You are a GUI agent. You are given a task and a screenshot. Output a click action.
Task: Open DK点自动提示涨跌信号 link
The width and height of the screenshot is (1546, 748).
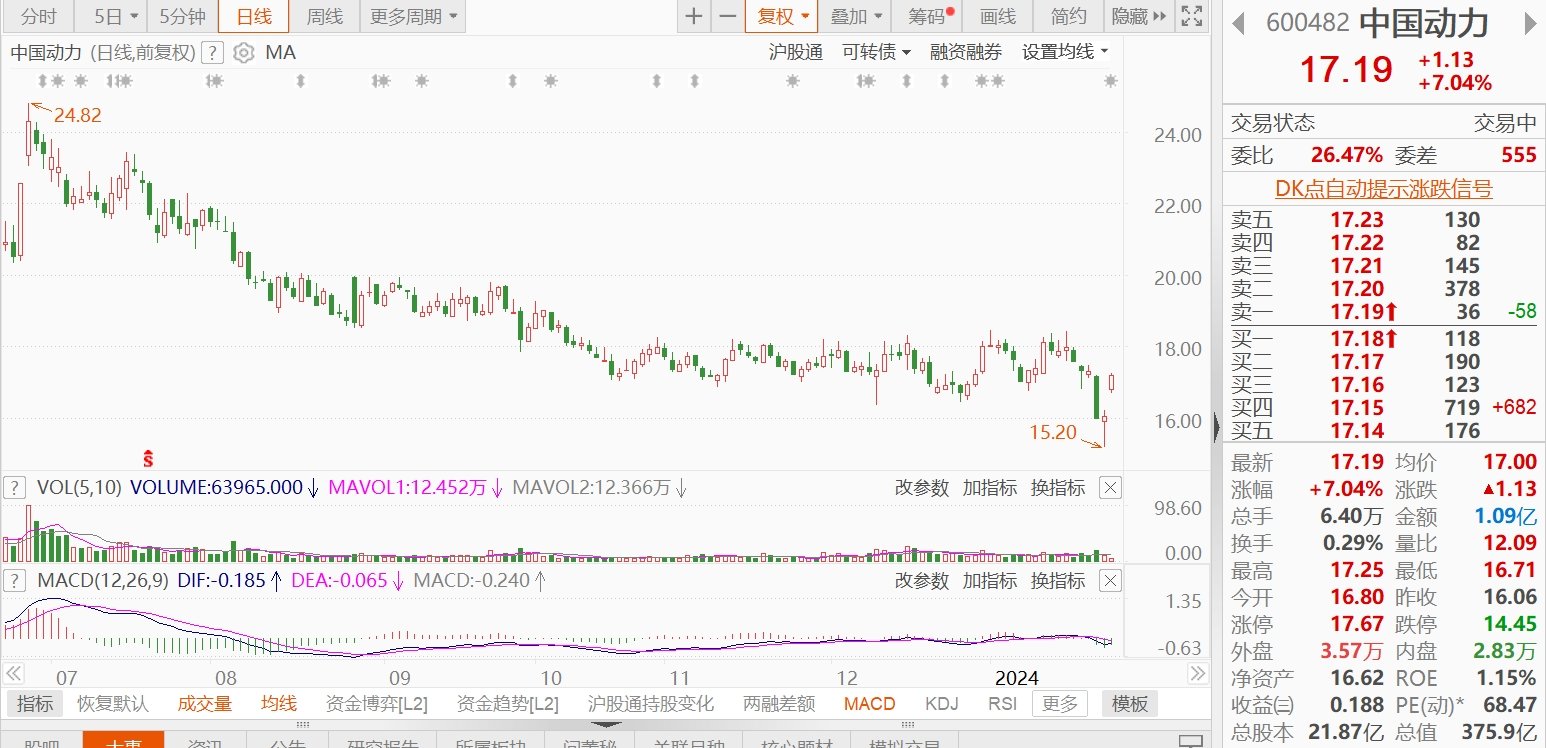coord(1383,188)
